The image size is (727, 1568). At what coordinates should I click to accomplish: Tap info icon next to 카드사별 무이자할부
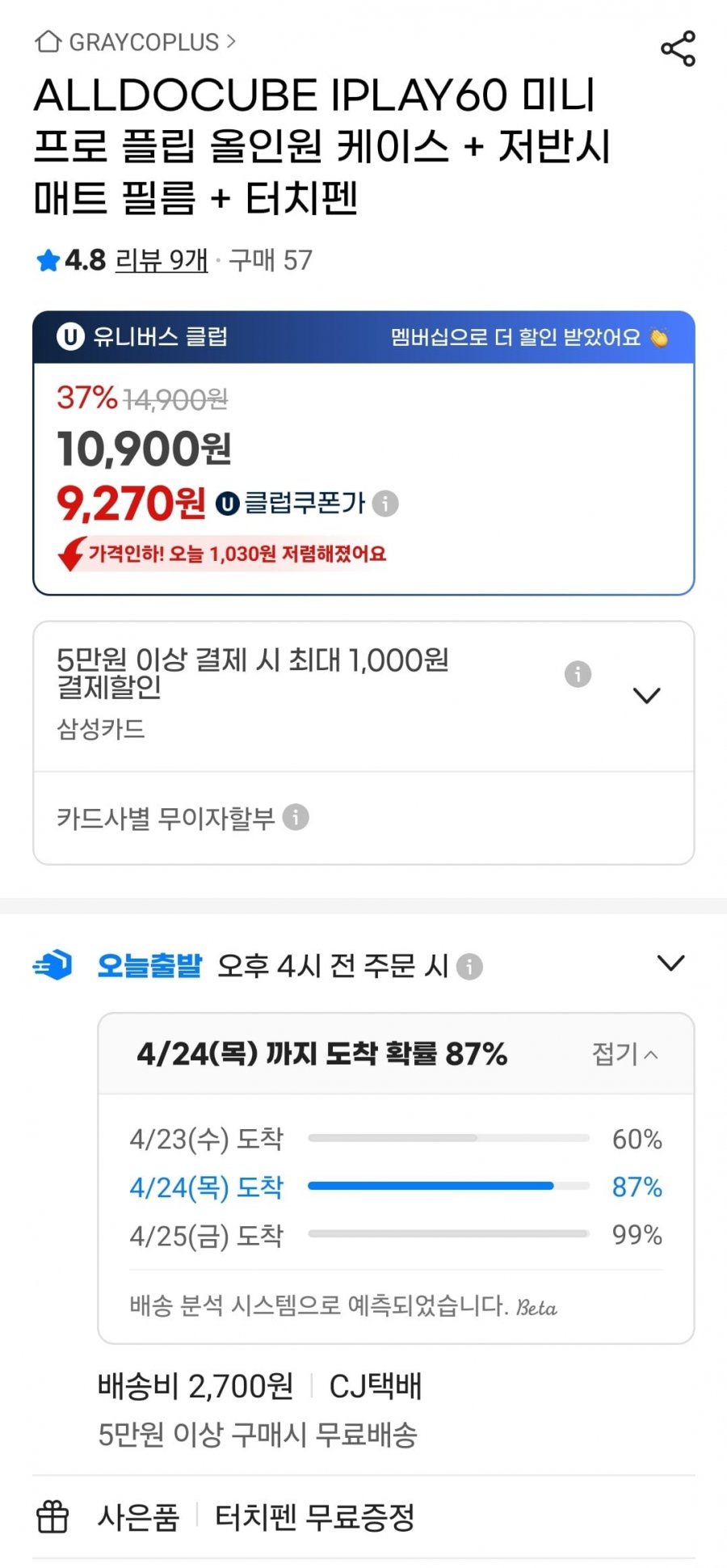point(296,817)
